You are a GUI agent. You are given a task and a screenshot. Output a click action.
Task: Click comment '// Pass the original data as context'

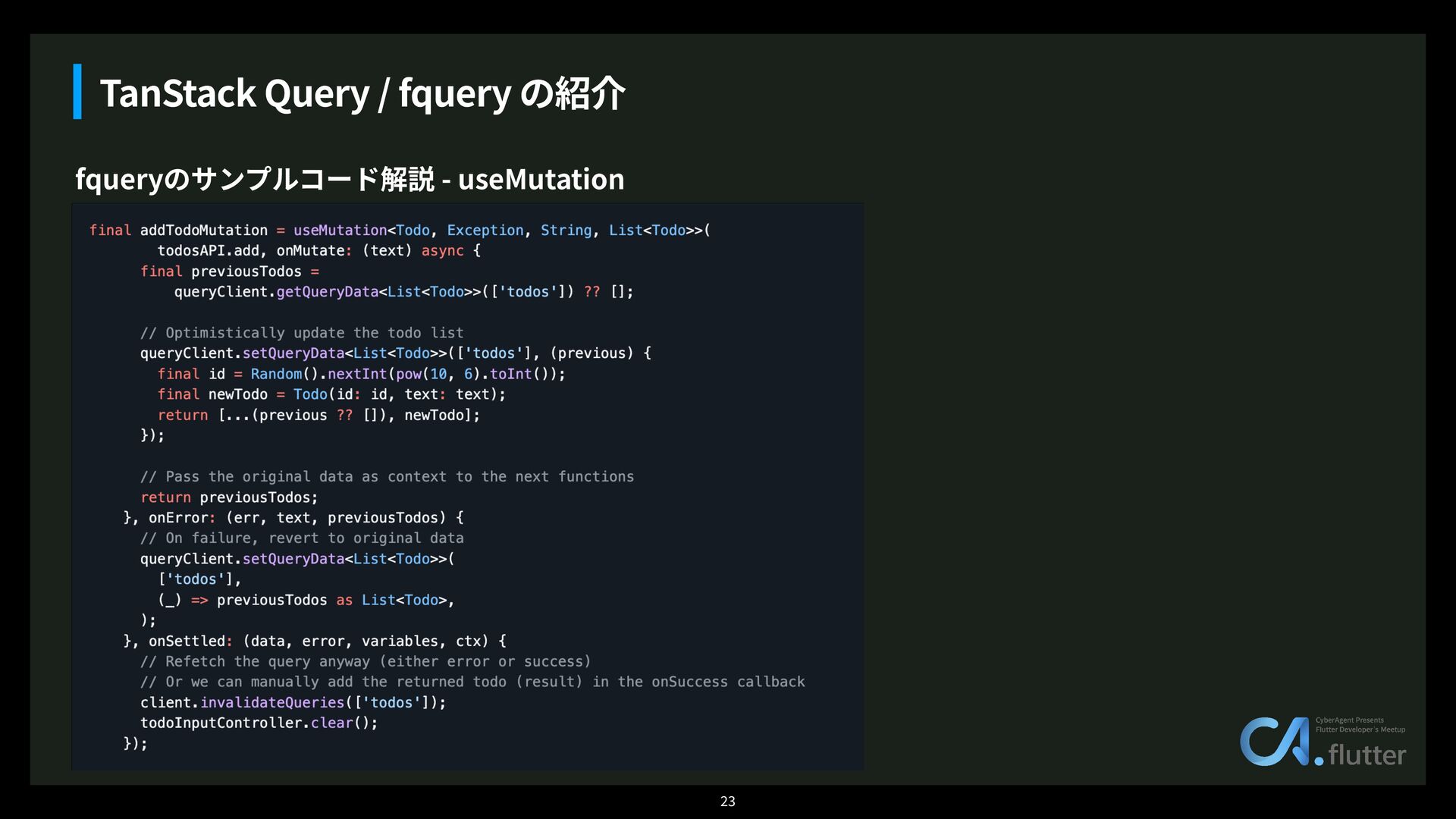(387, 476)
